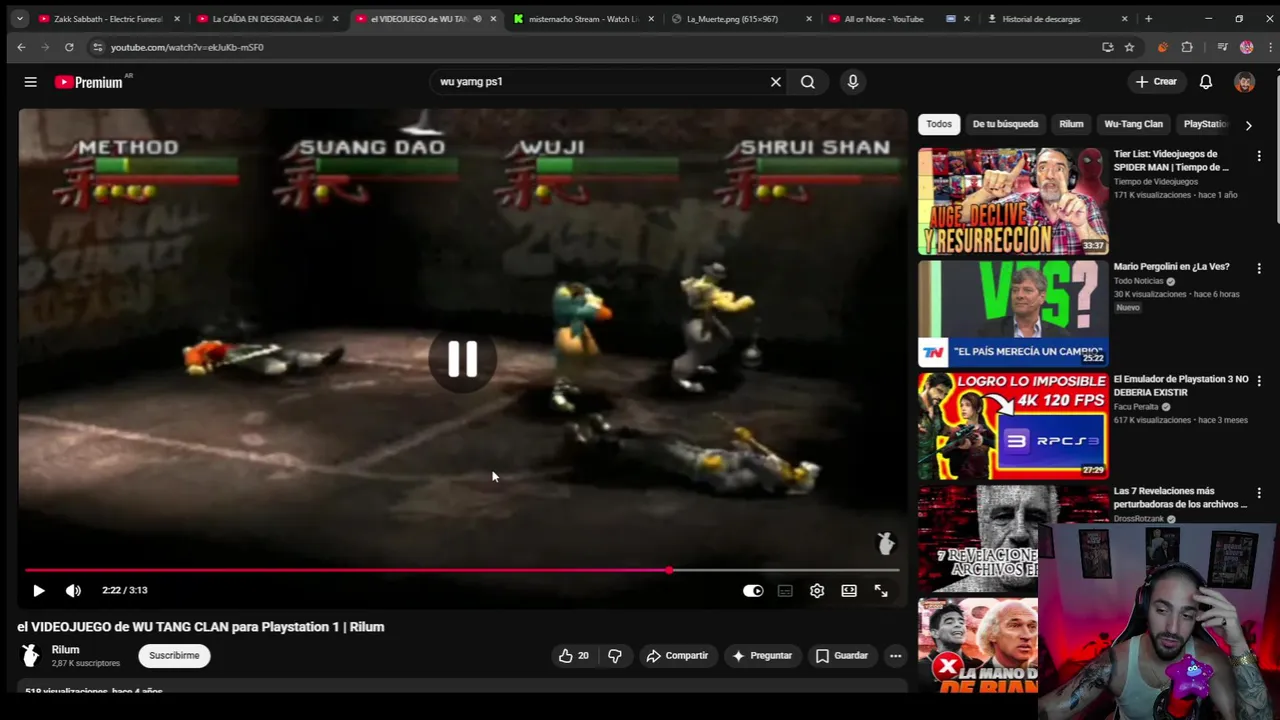Open Mario Pergolini video thumbnail
The image size is (1280, 720).
1013,314
